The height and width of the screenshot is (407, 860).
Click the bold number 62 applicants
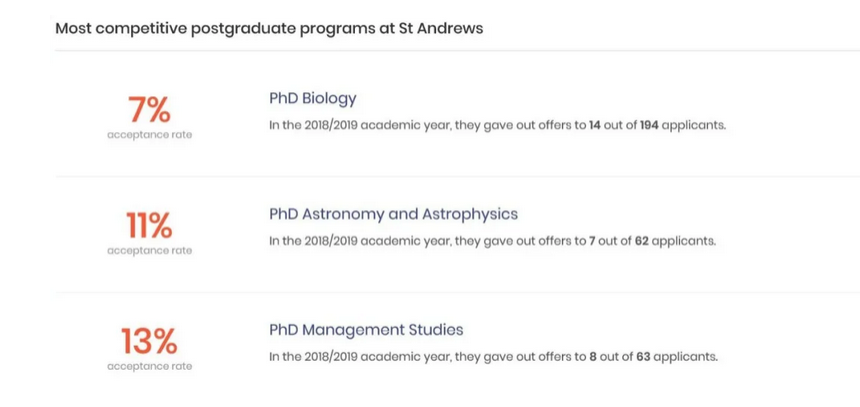(x=642, y=241)
